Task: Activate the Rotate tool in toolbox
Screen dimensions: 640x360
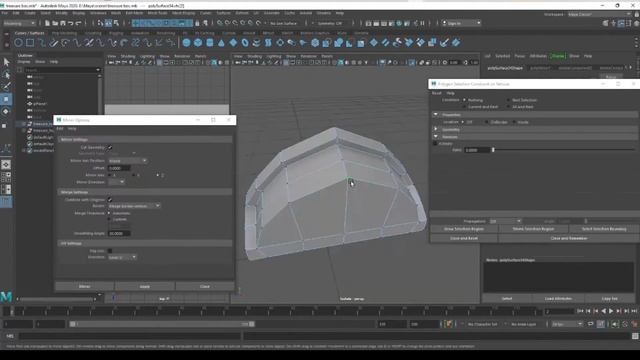Action: click(x=6, y=111)
